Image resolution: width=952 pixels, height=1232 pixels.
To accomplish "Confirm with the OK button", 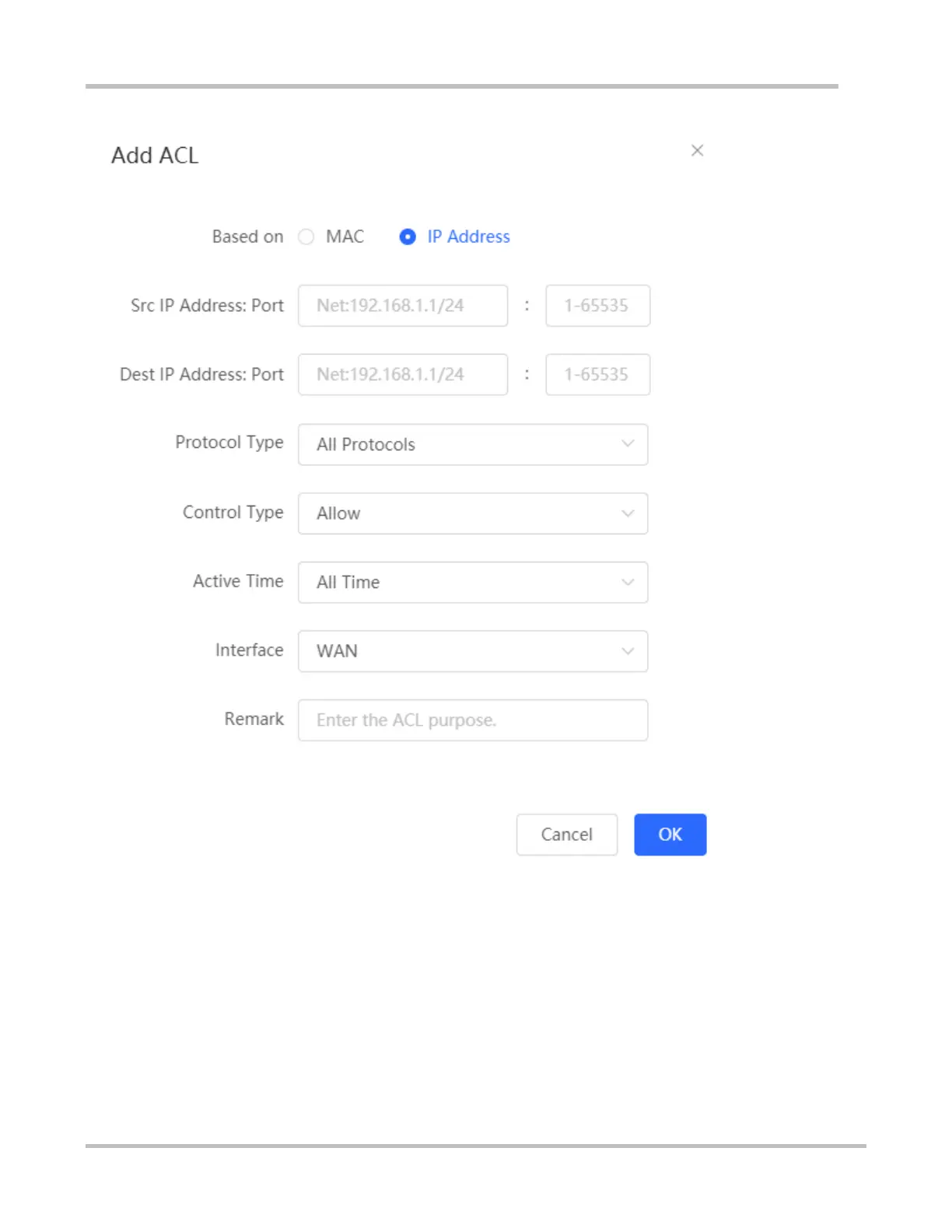I will pyautogui.click(x=670, y=835).
